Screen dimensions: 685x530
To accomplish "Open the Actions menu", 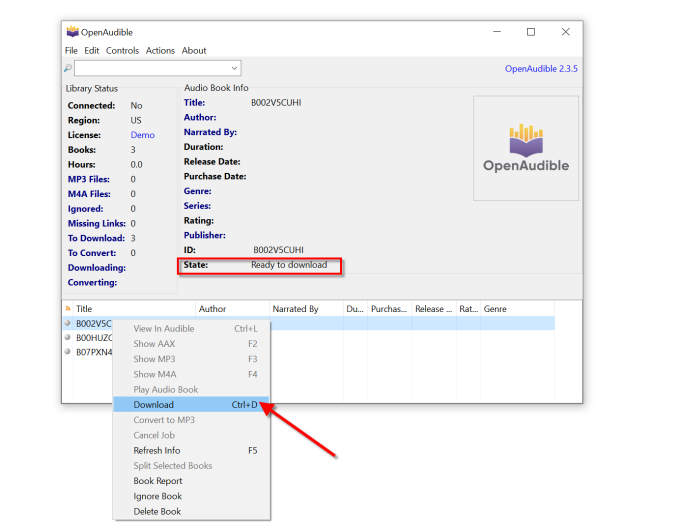I will pyautogui.click(x=160, y=51).
